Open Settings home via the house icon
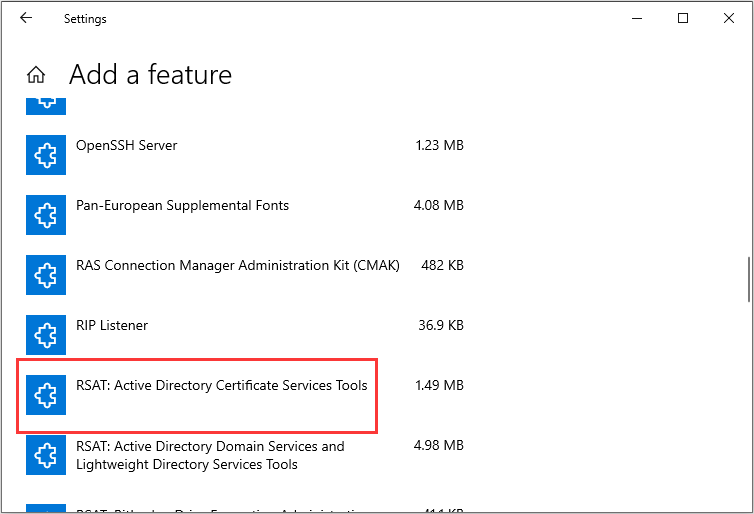This screenshot has width=754, height=514. (36, 75)
